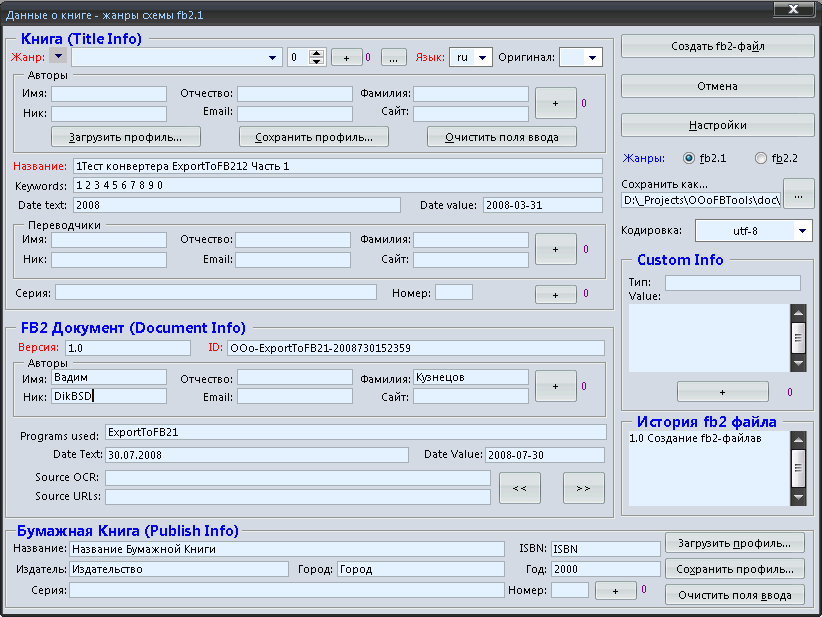Increase the genre match spinner value

[x=317, y=53]
